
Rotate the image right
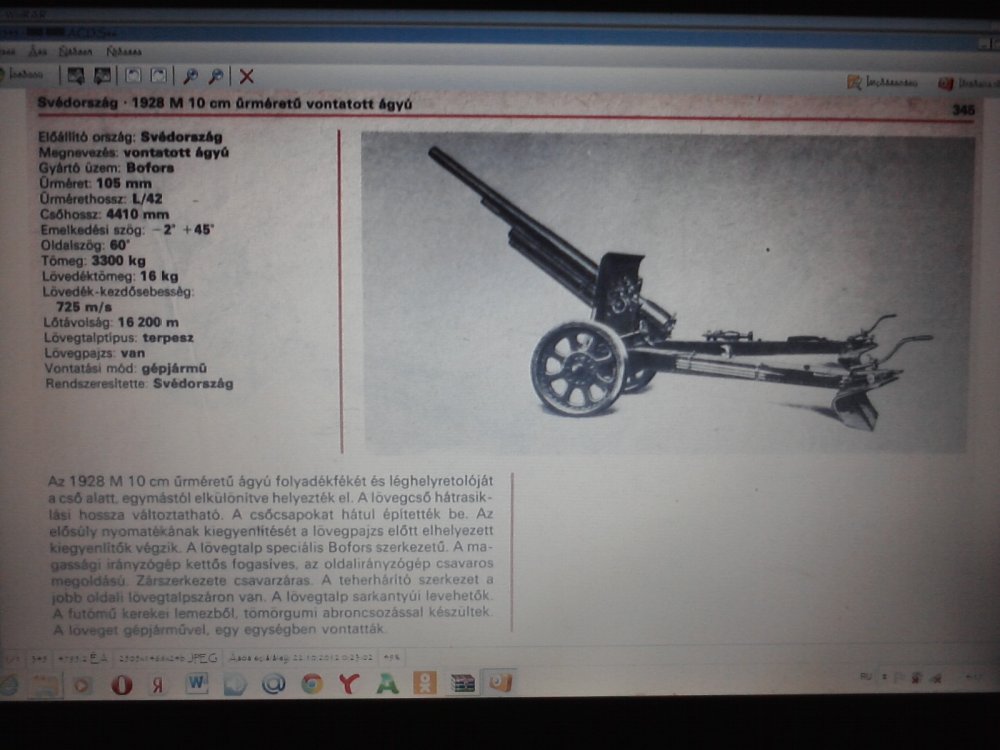159,77
